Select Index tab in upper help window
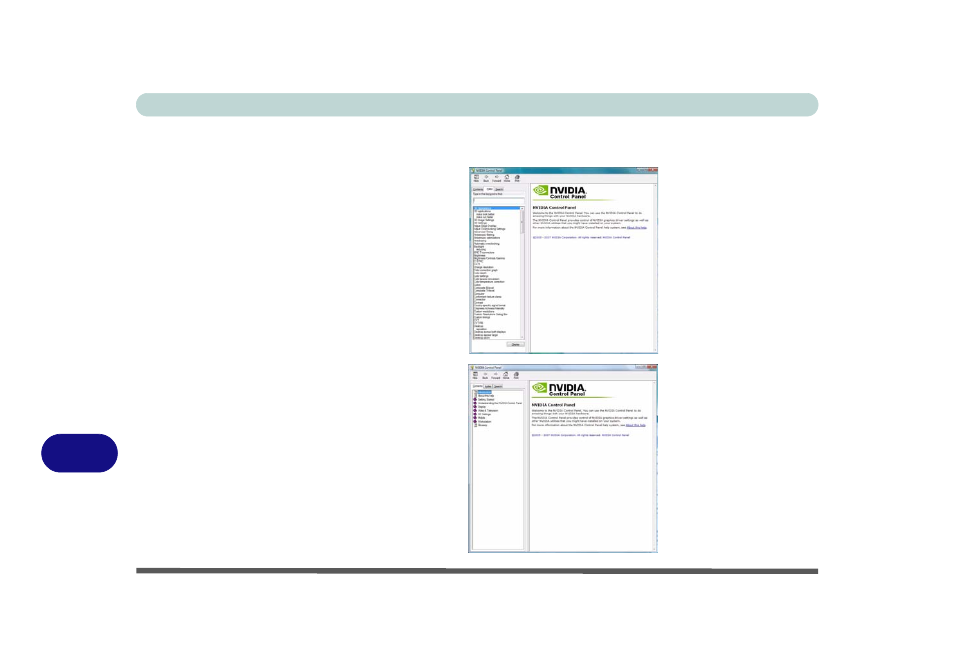 tap(490, 189)
